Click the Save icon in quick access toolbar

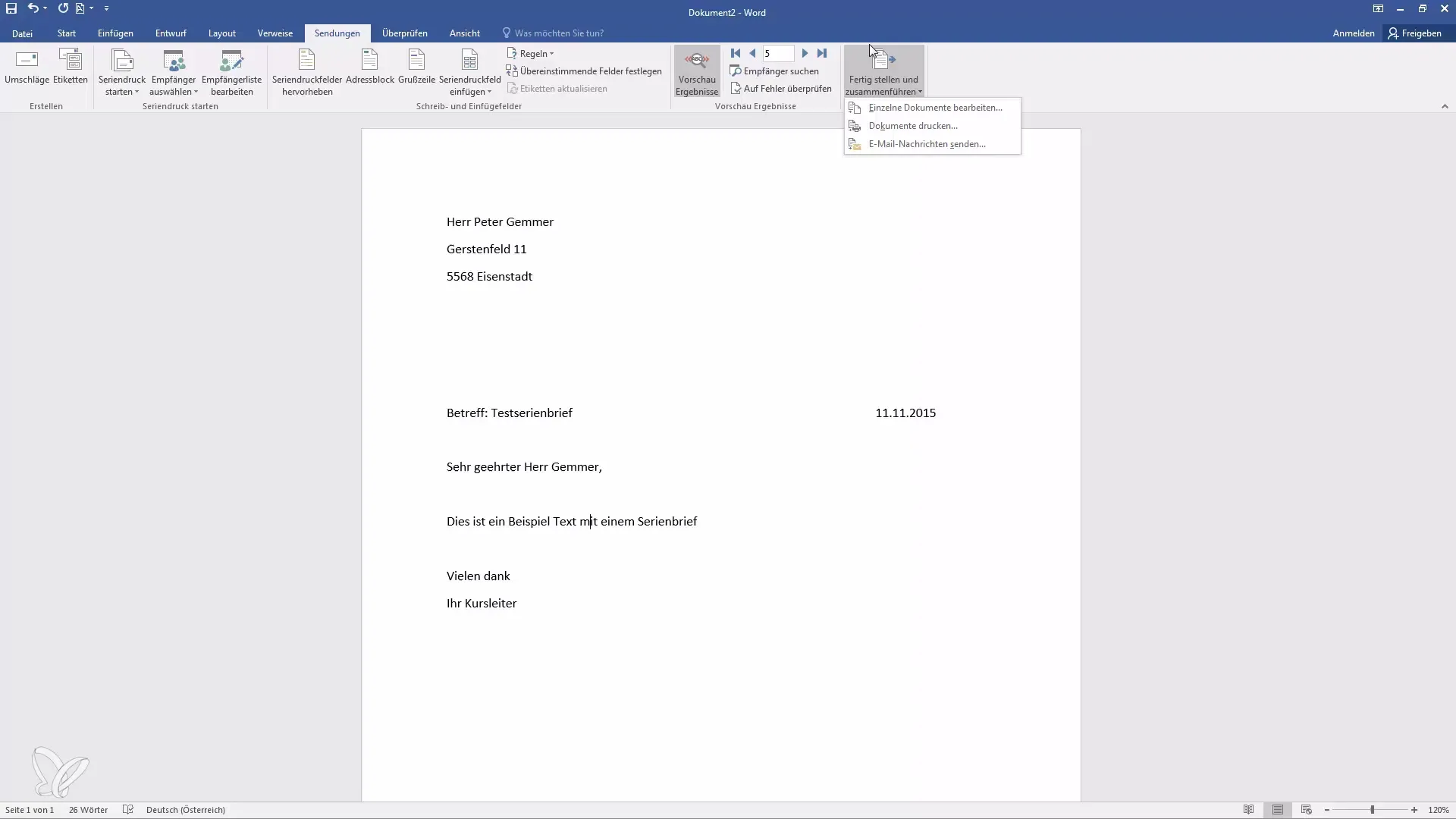tap(11, 8)
